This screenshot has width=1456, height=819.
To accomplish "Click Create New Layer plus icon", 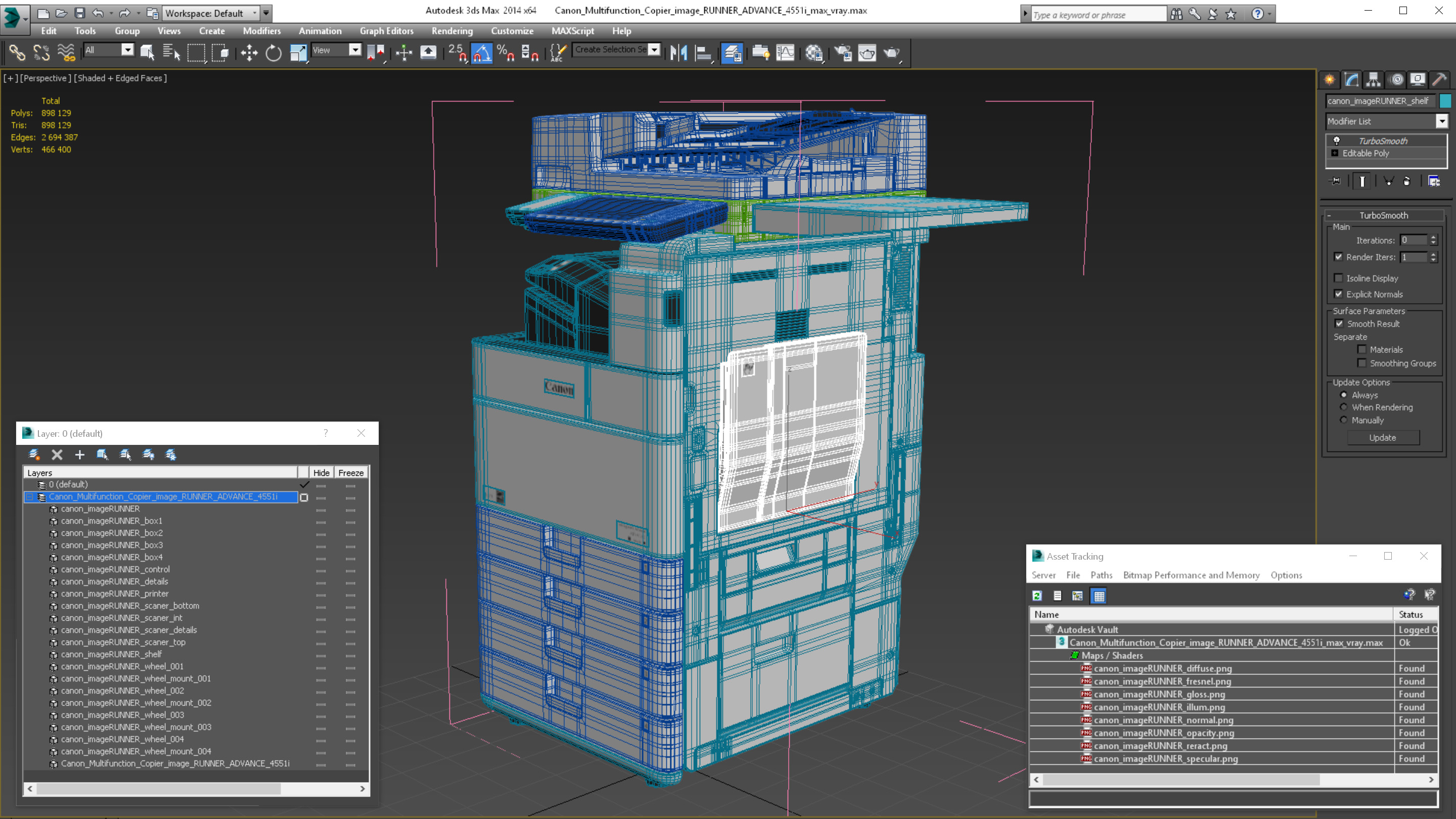I will click(x=80, y=454).
